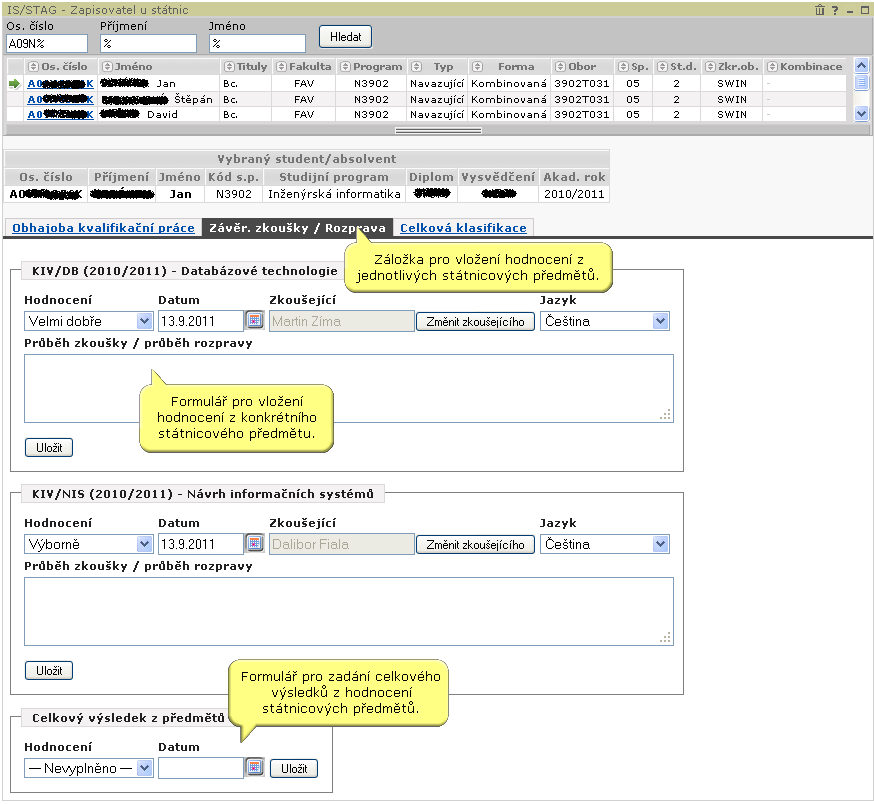Select the Závěr. zkoušky / Rozprava tab
Screen dimensions: 874x804
pyautogui.click(x=297, y=228)
